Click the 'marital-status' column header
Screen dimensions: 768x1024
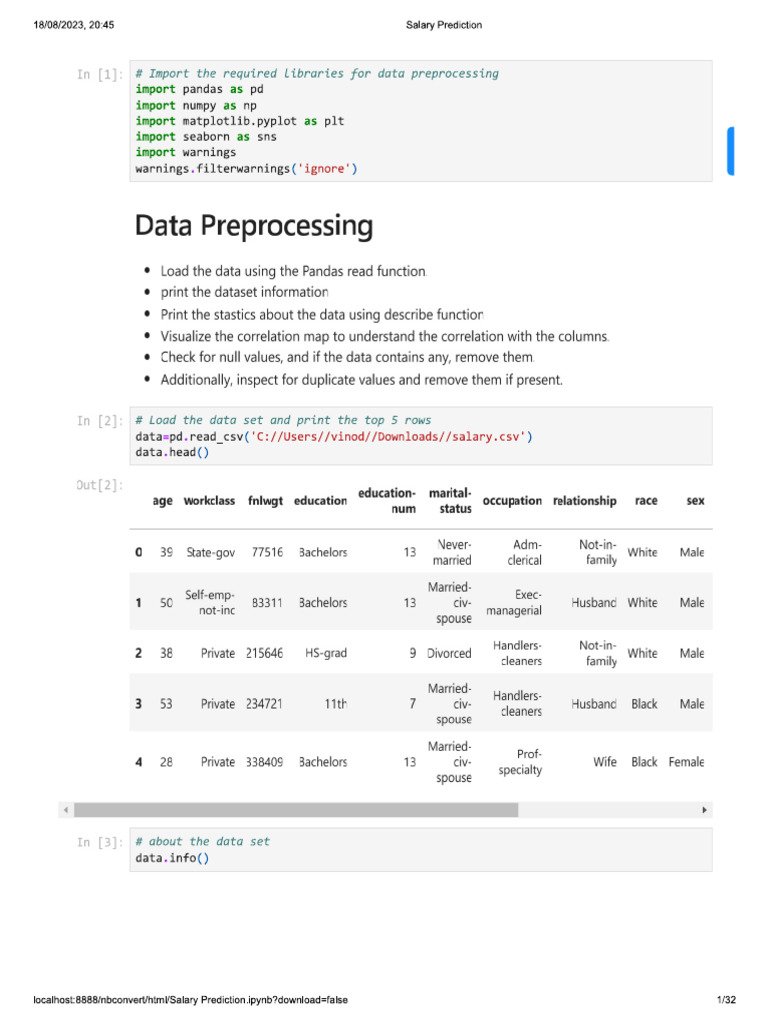tap(449, 501)
